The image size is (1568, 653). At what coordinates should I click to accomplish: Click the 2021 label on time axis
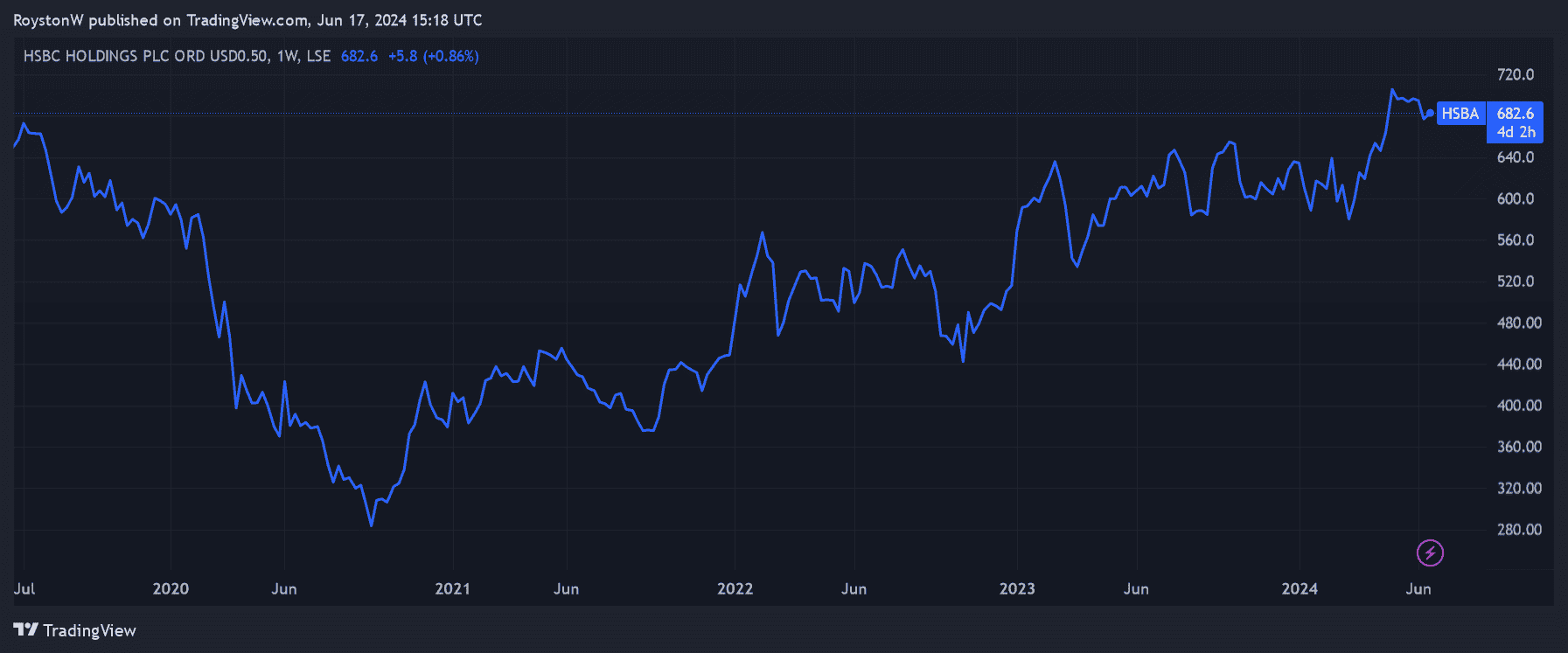click(452, 588)
